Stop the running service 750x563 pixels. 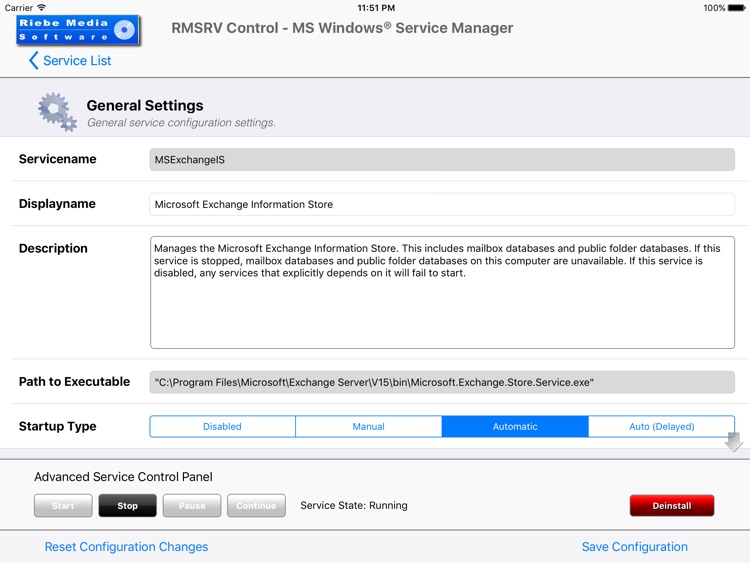pyautogui.click(x=127, y=506)
